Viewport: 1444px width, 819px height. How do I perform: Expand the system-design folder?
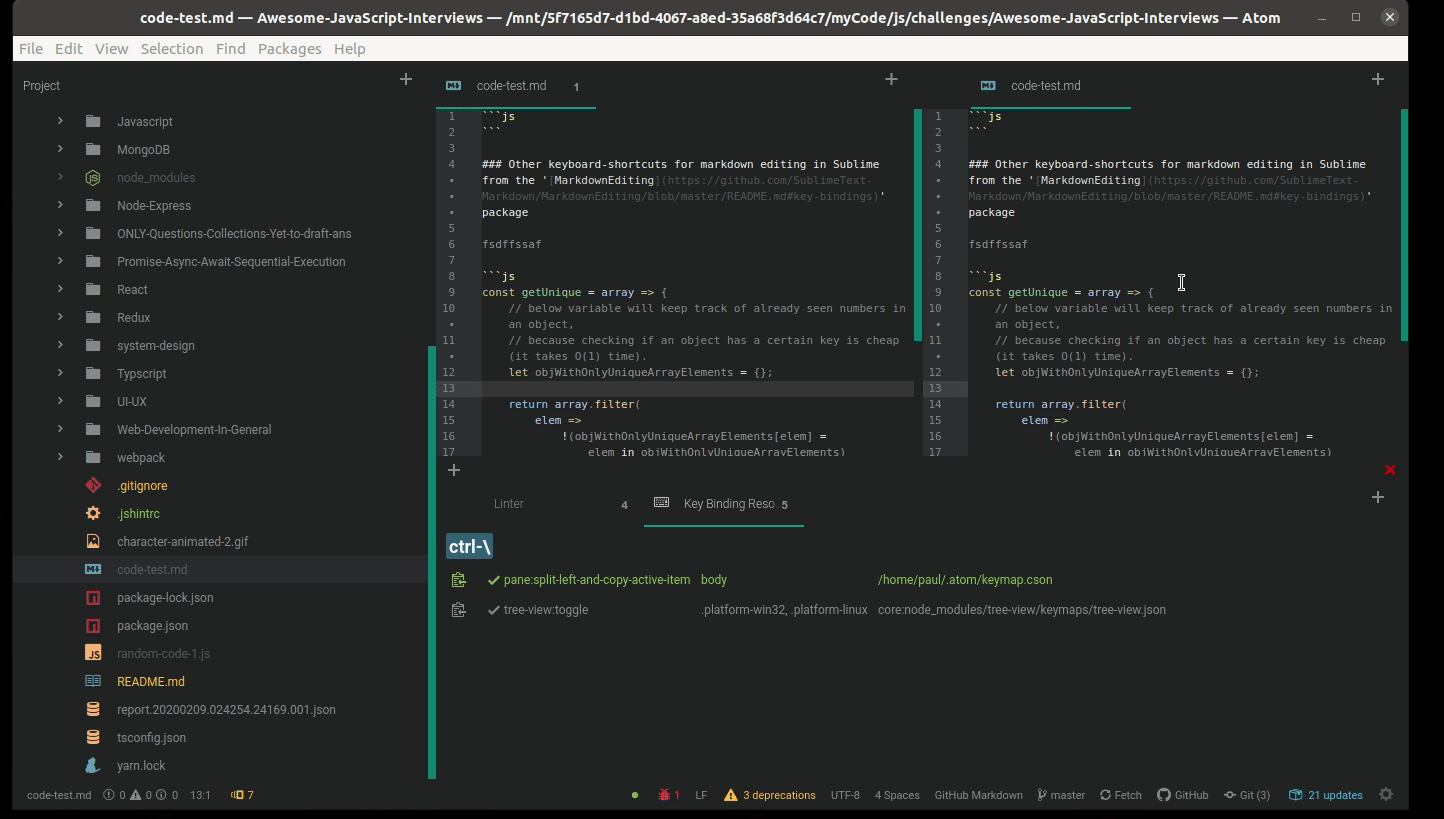(60, 345)
